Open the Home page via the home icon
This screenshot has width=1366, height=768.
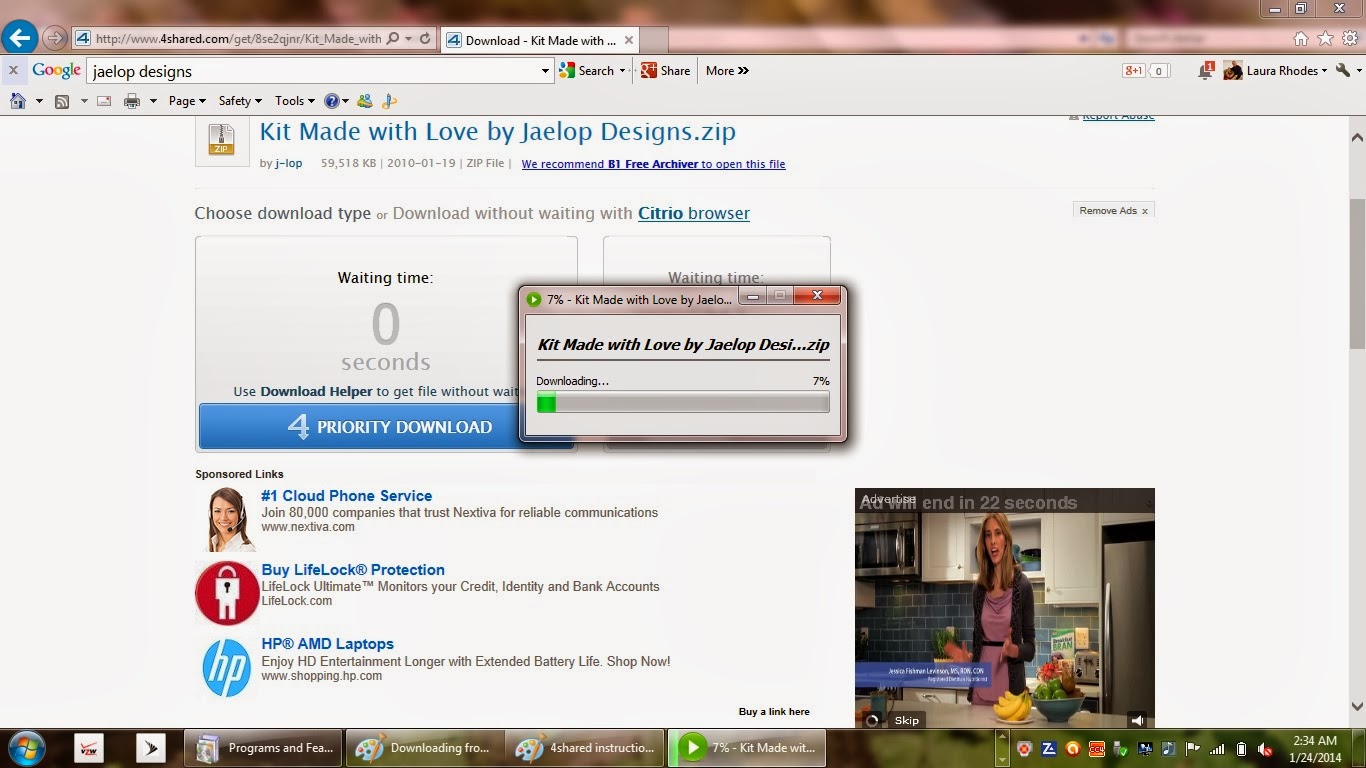click(17, 100)
